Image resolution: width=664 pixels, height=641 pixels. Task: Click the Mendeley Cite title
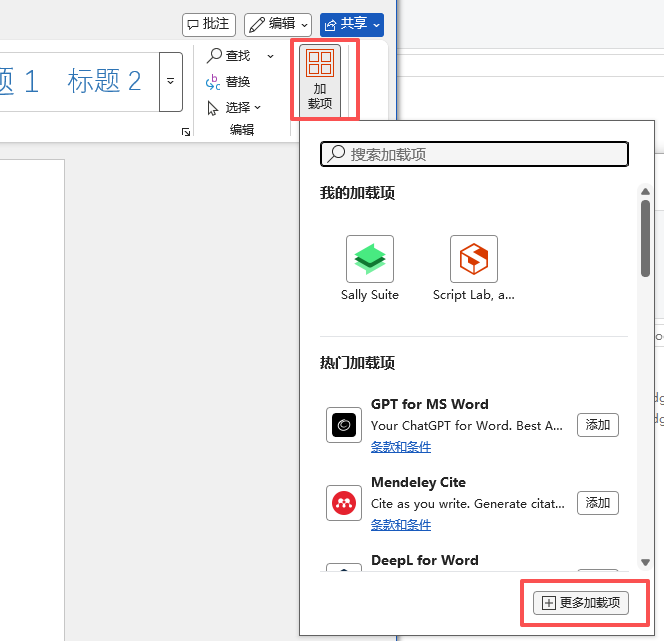(x=418, y=482)
